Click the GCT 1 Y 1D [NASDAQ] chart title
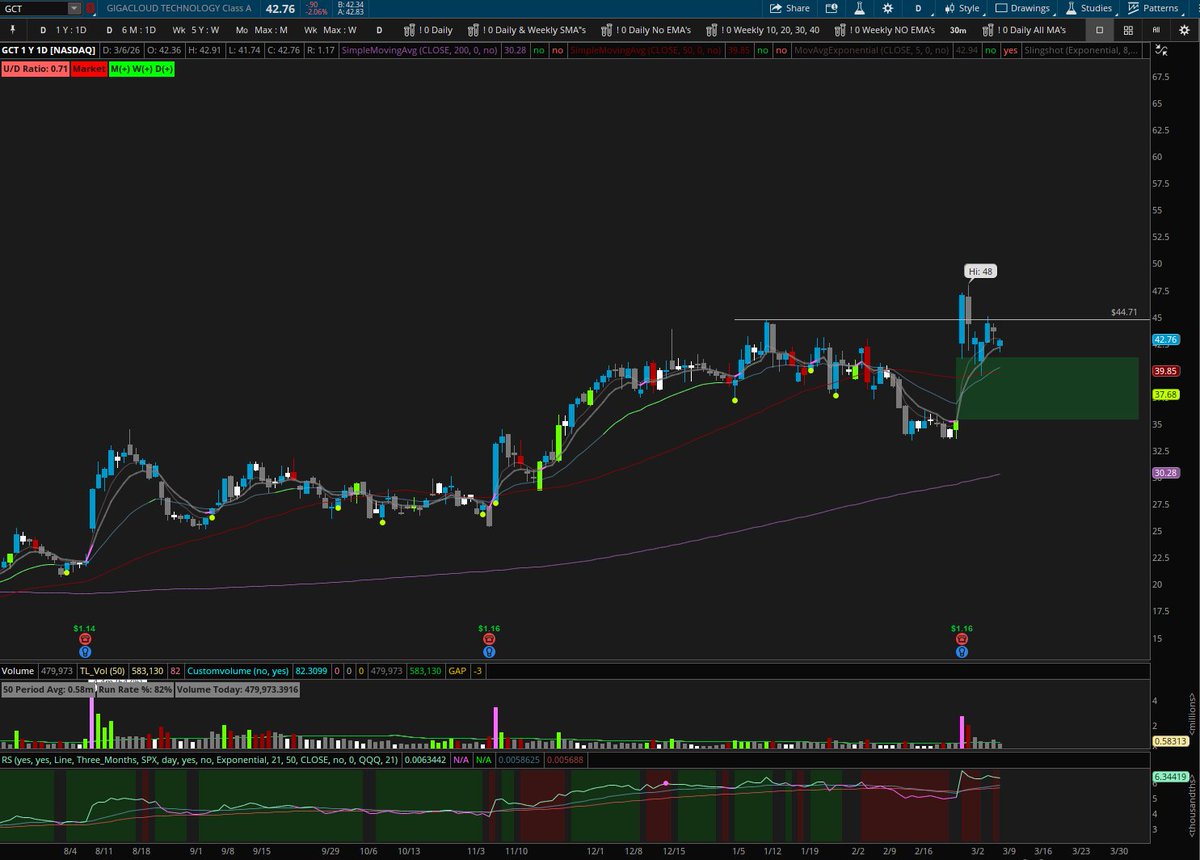 [x=49, y=49]
